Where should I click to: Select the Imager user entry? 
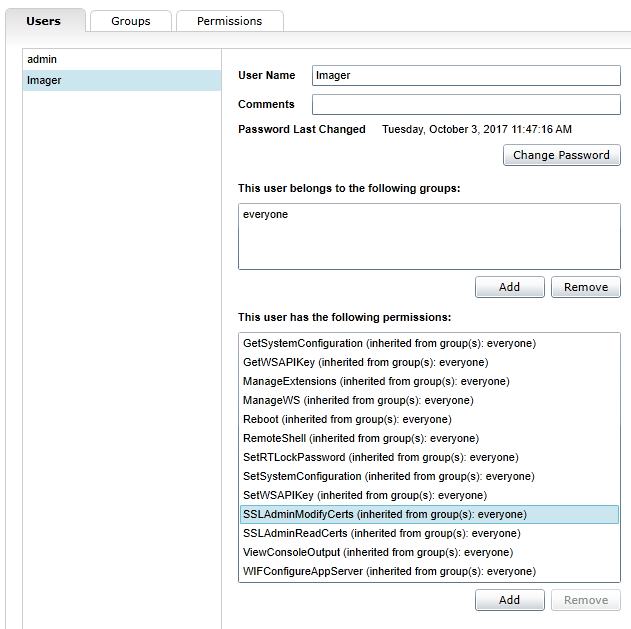(44, 80)
